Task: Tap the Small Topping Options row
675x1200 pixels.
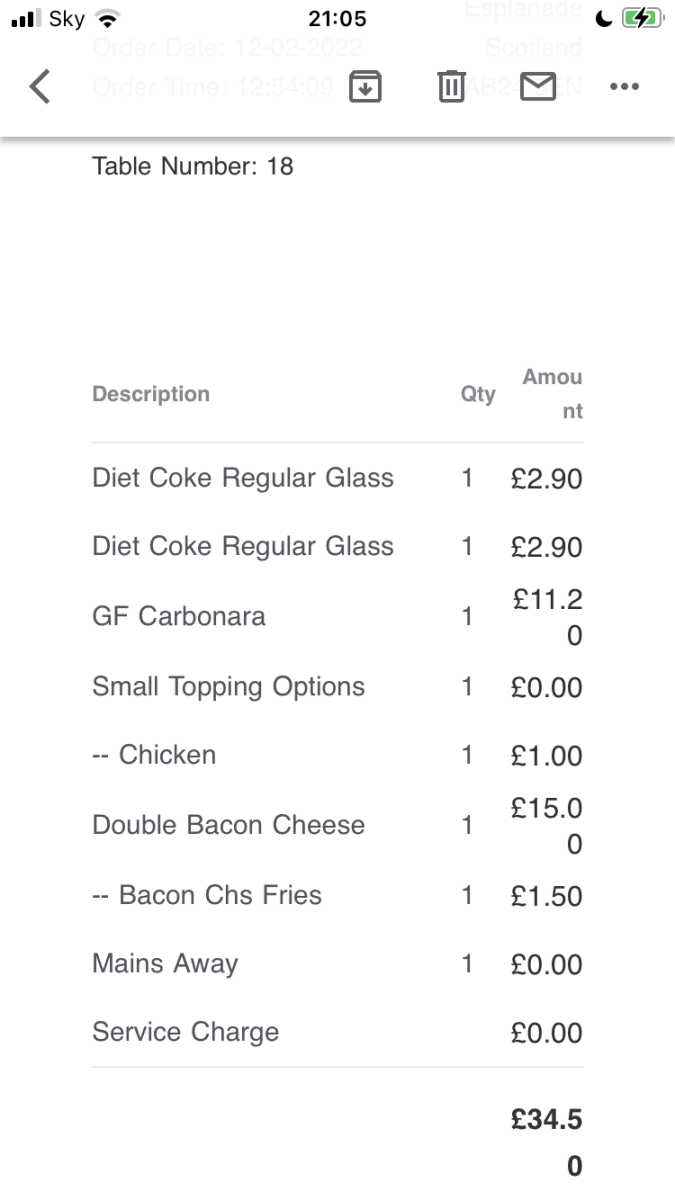Action: coord(228,687)
